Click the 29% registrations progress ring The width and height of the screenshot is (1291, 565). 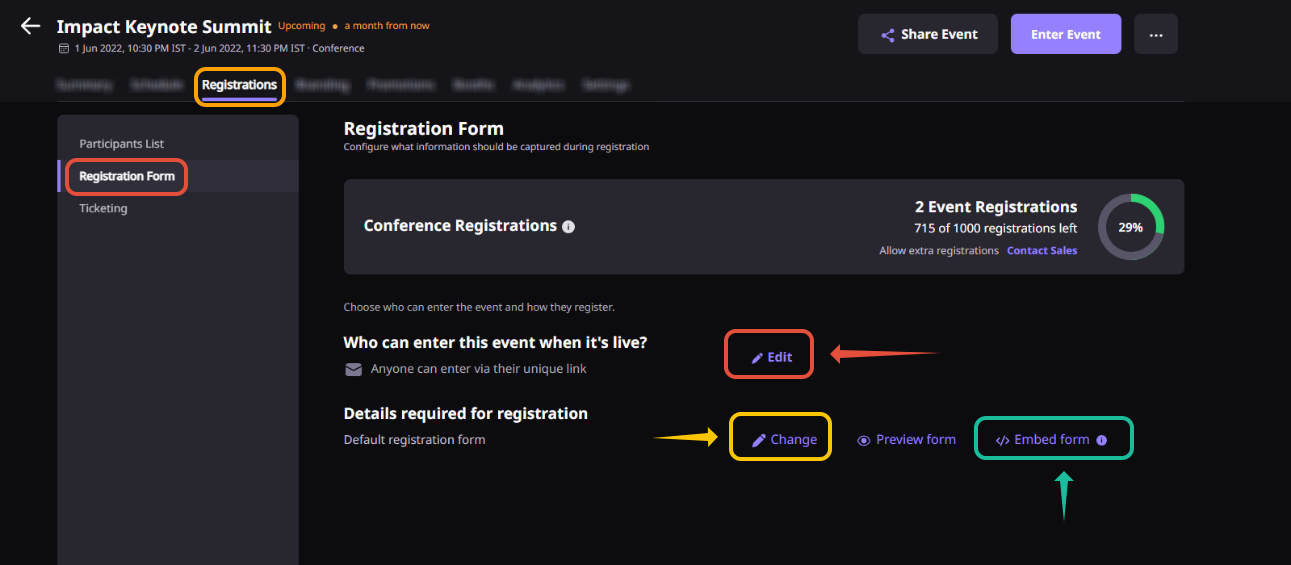pos(1131,227)
